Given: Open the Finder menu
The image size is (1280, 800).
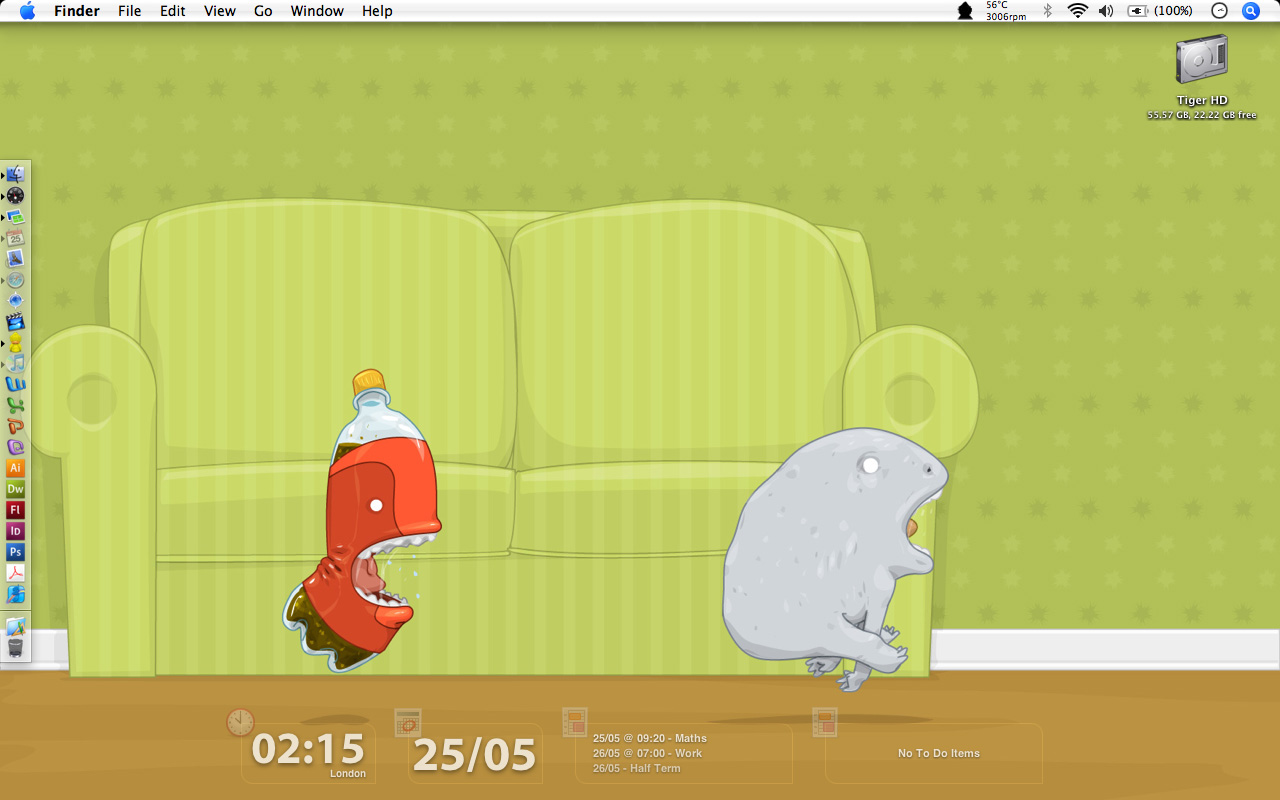Looking at the screenshot, I should pyautogui.click(x=77, y=11).
